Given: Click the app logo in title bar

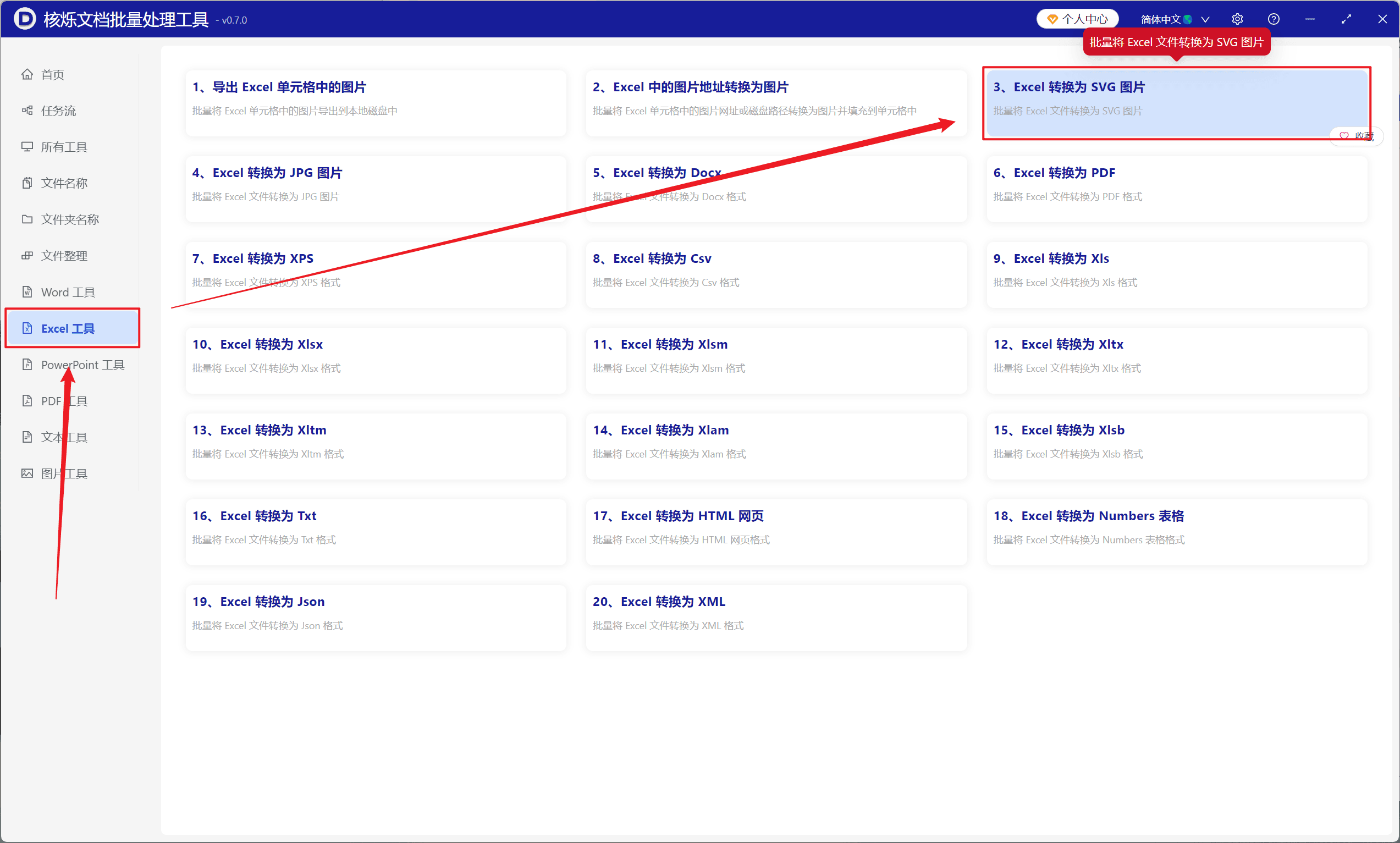Looking at the screenshot, I should 24,19.
